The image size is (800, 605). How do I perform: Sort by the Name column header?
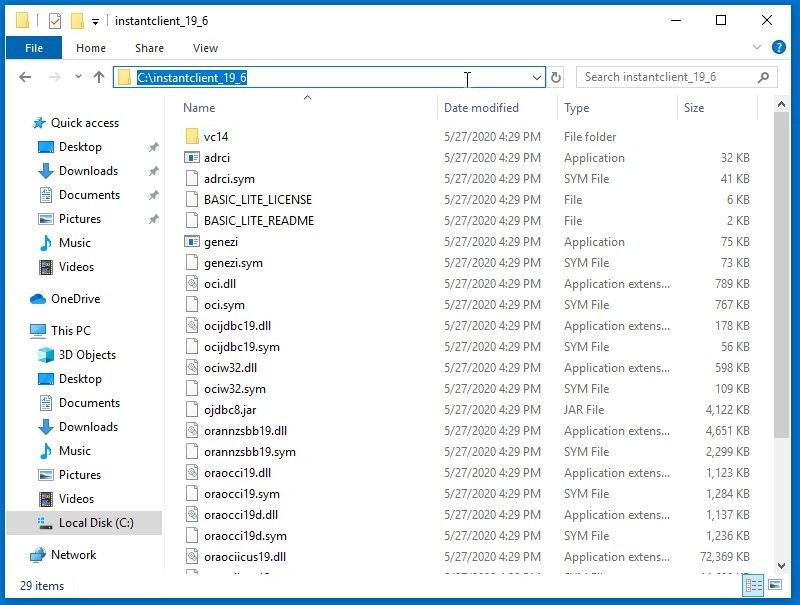click(199, 108)
